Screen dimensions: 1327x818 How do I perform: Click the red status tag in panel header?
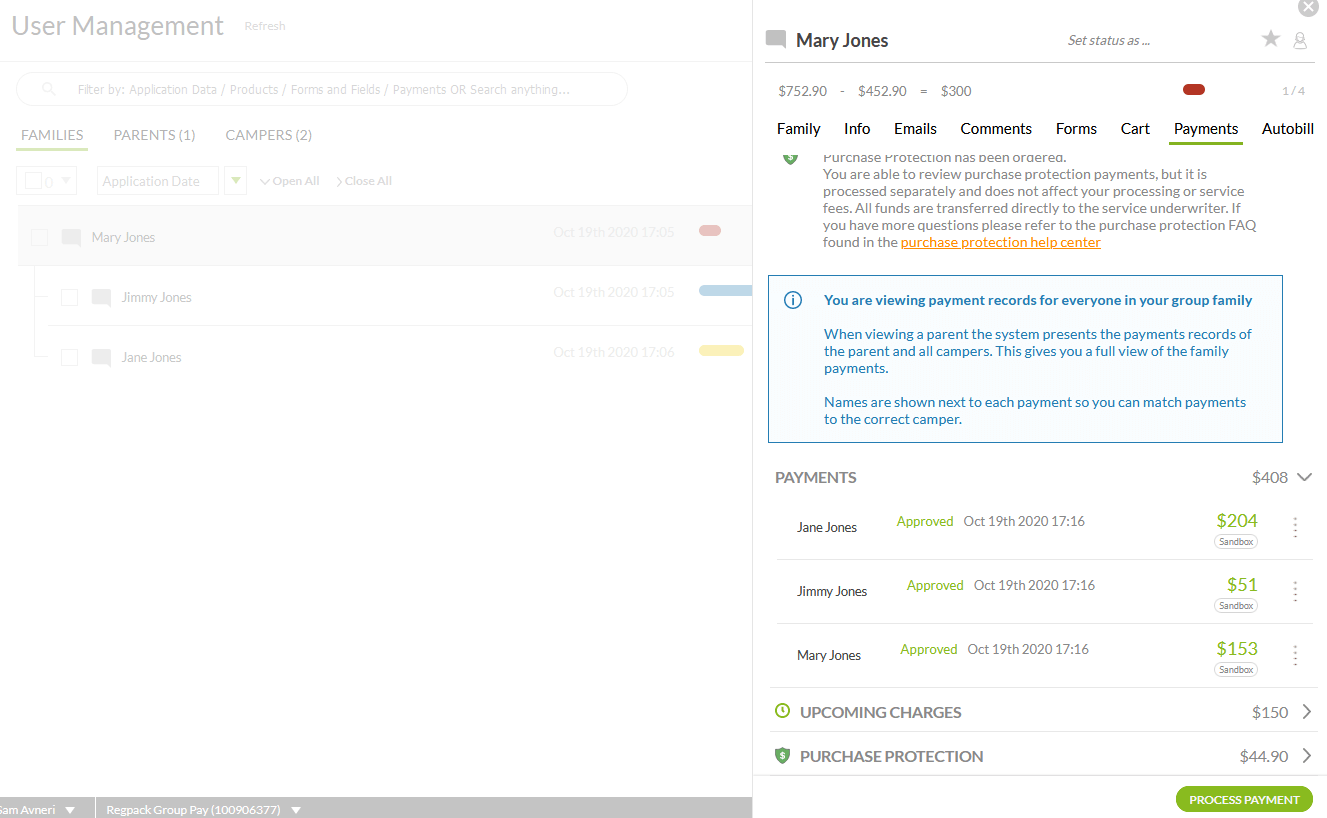coord(1193,90)
